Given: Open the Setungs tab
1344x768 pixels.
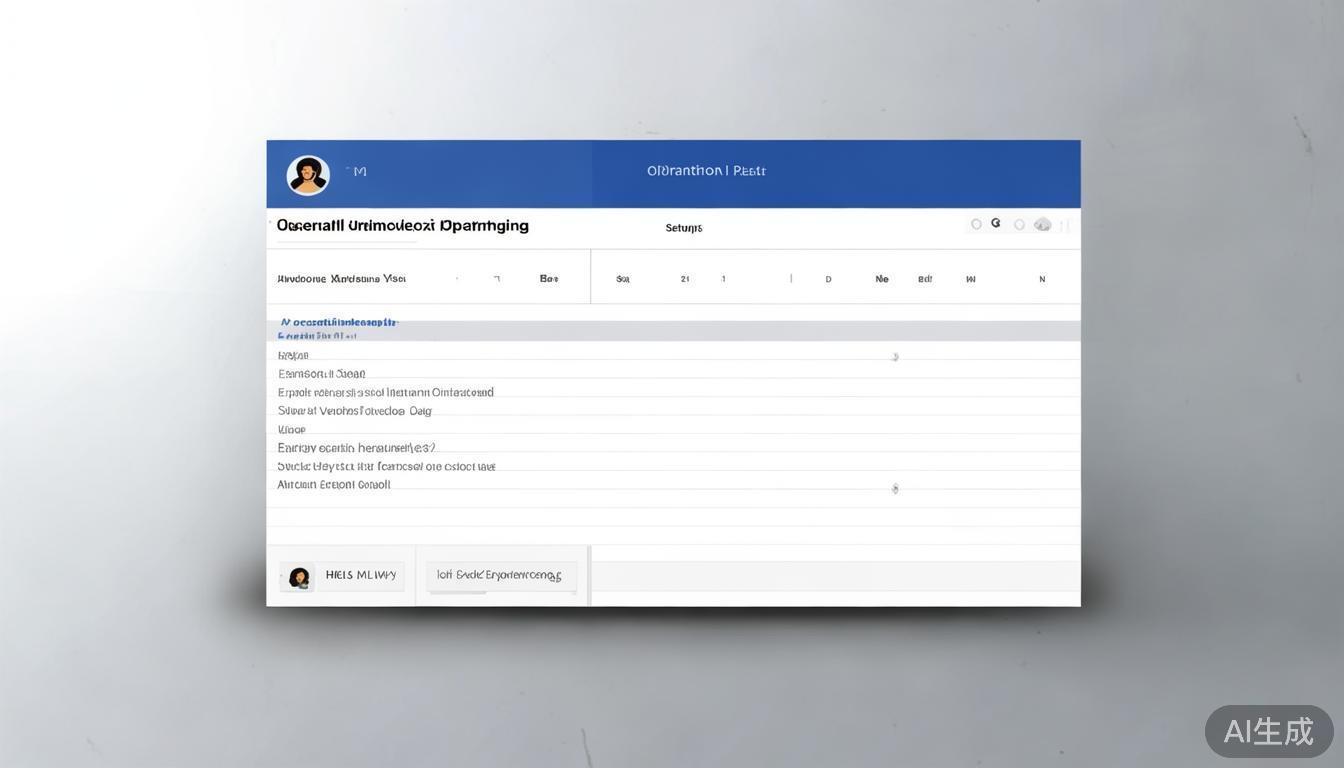Looking at the screenshot, I should click(x=684, y=228).
